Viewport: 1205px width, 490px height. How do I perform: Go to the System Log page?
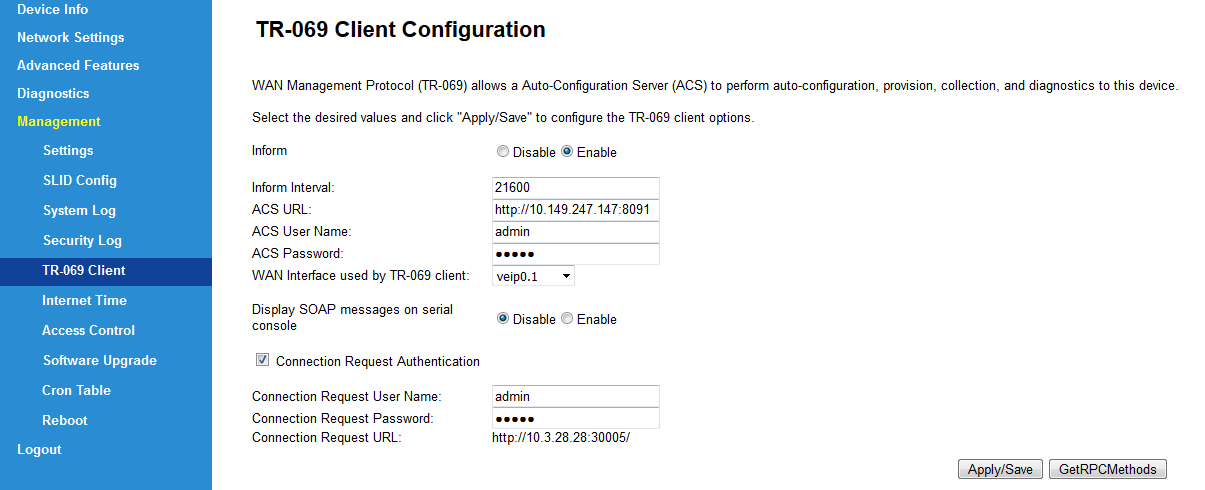tap(79, 211)
